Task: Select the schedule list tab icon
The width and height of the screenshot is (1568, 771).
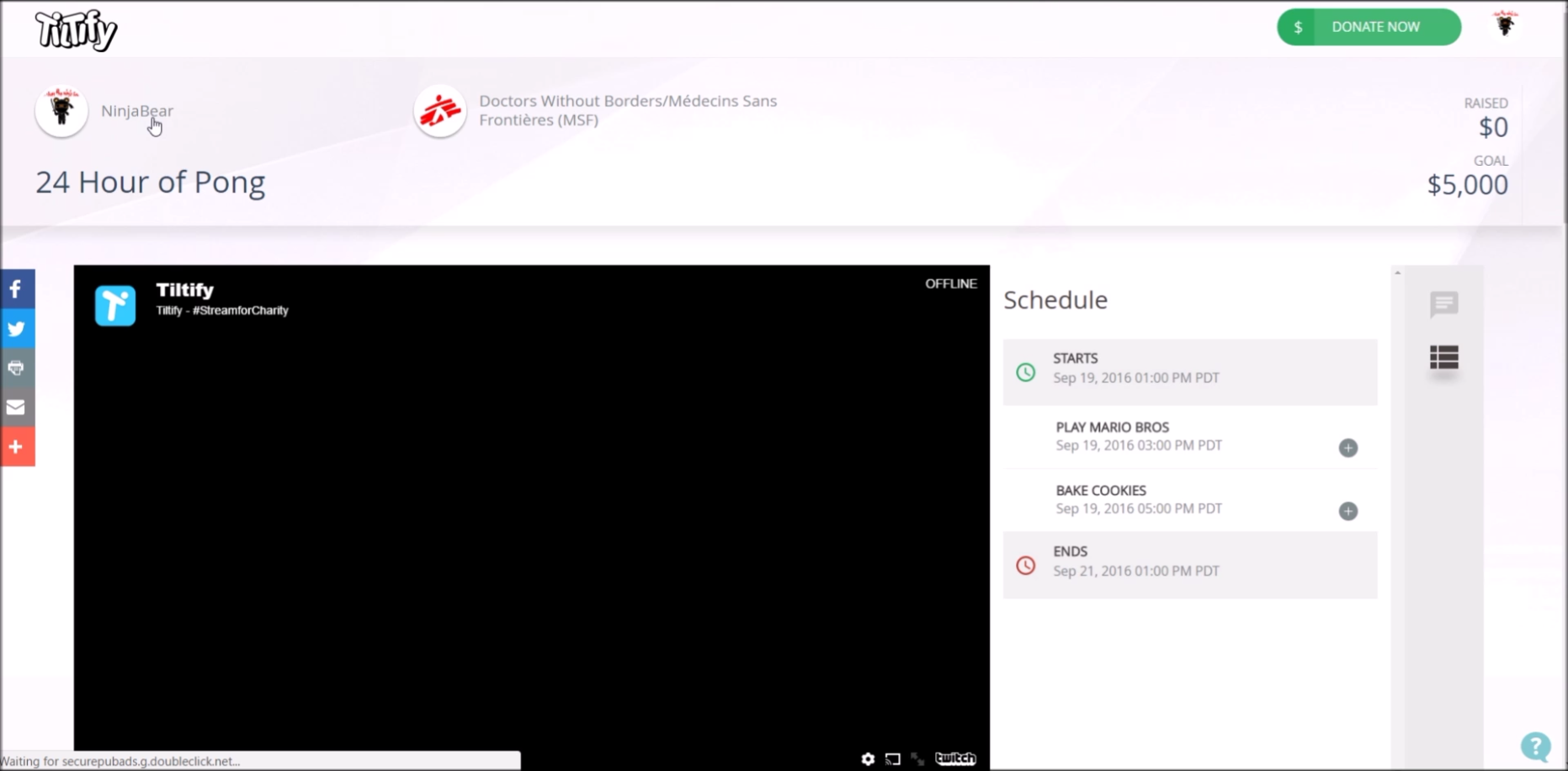Action: click(1444, 358)
